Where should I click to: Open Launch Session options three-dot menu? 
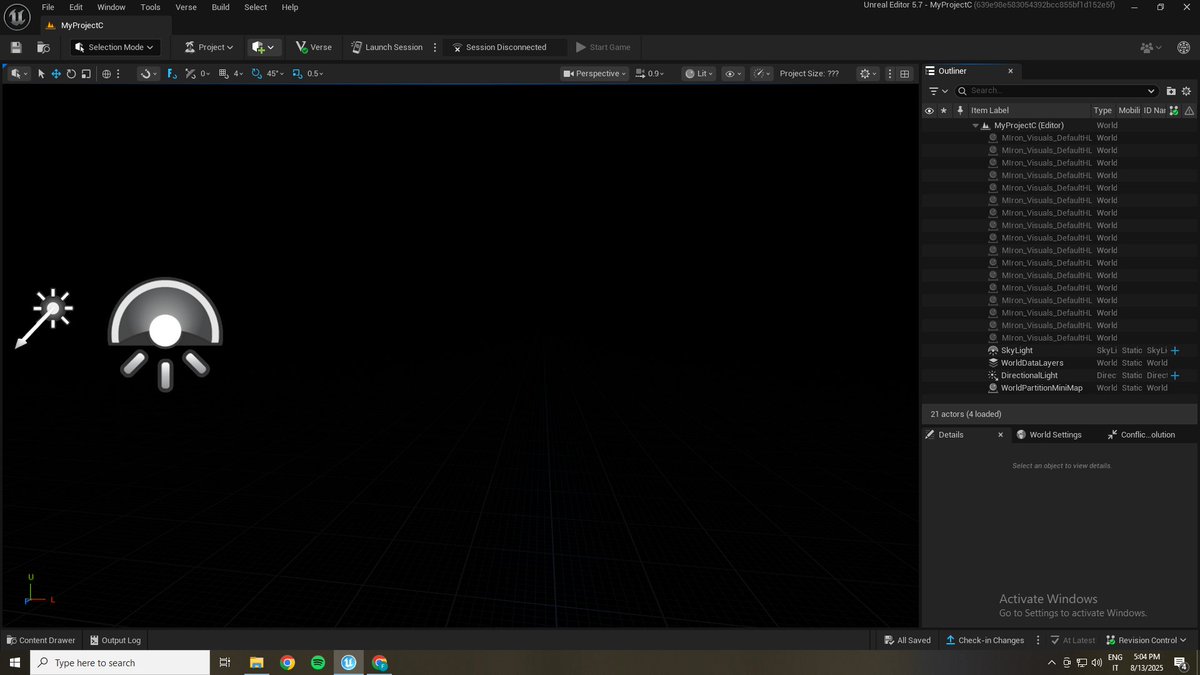pyautogui.click(x=433, y=47)
